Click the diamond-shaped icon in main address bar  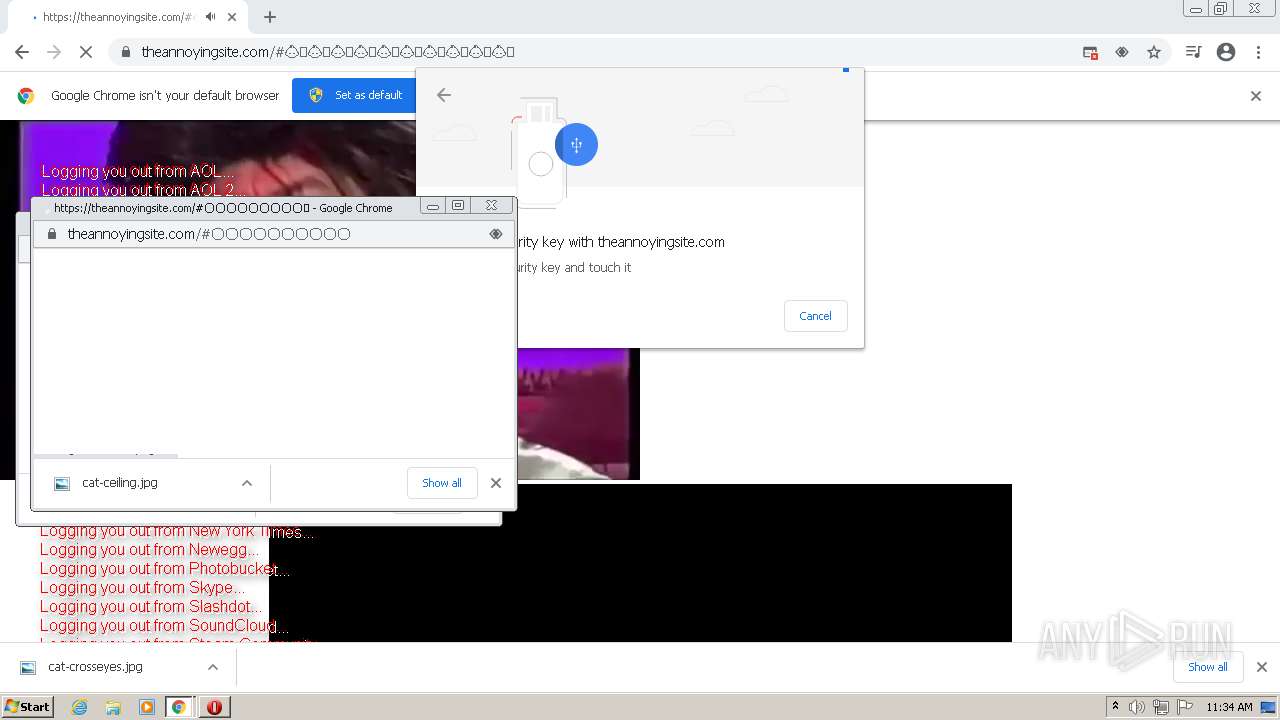pos(1122,52)
